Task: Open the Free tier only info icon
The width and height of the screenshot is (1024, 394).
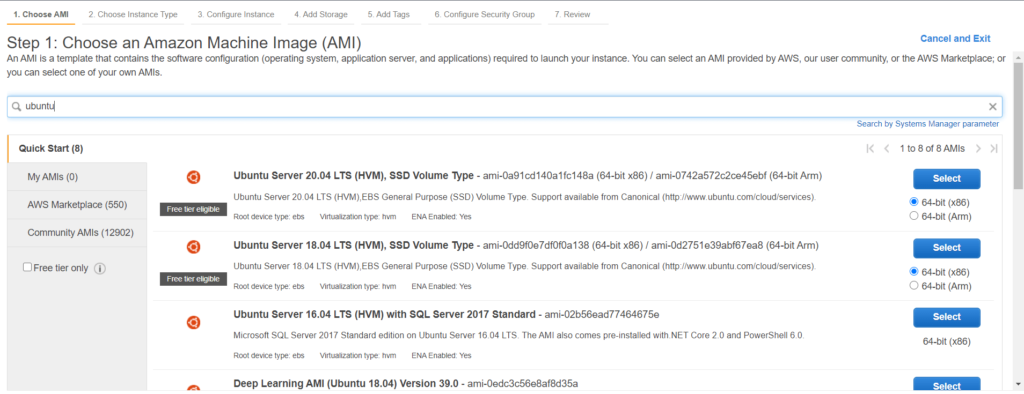Action: tap(100, 268)
